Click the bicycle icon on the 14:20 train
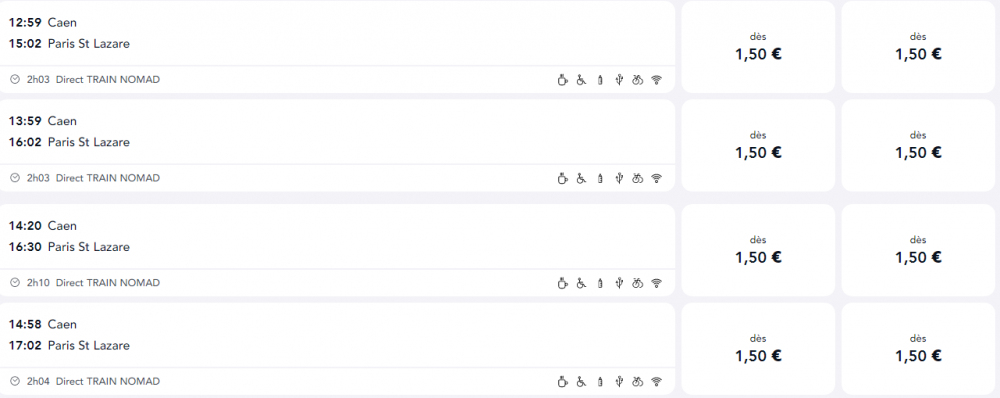 point(637,283)
